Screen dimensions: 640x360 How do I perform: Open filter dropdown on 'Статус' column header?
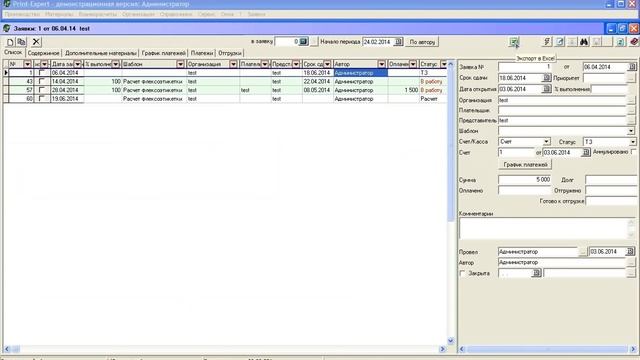444,64
